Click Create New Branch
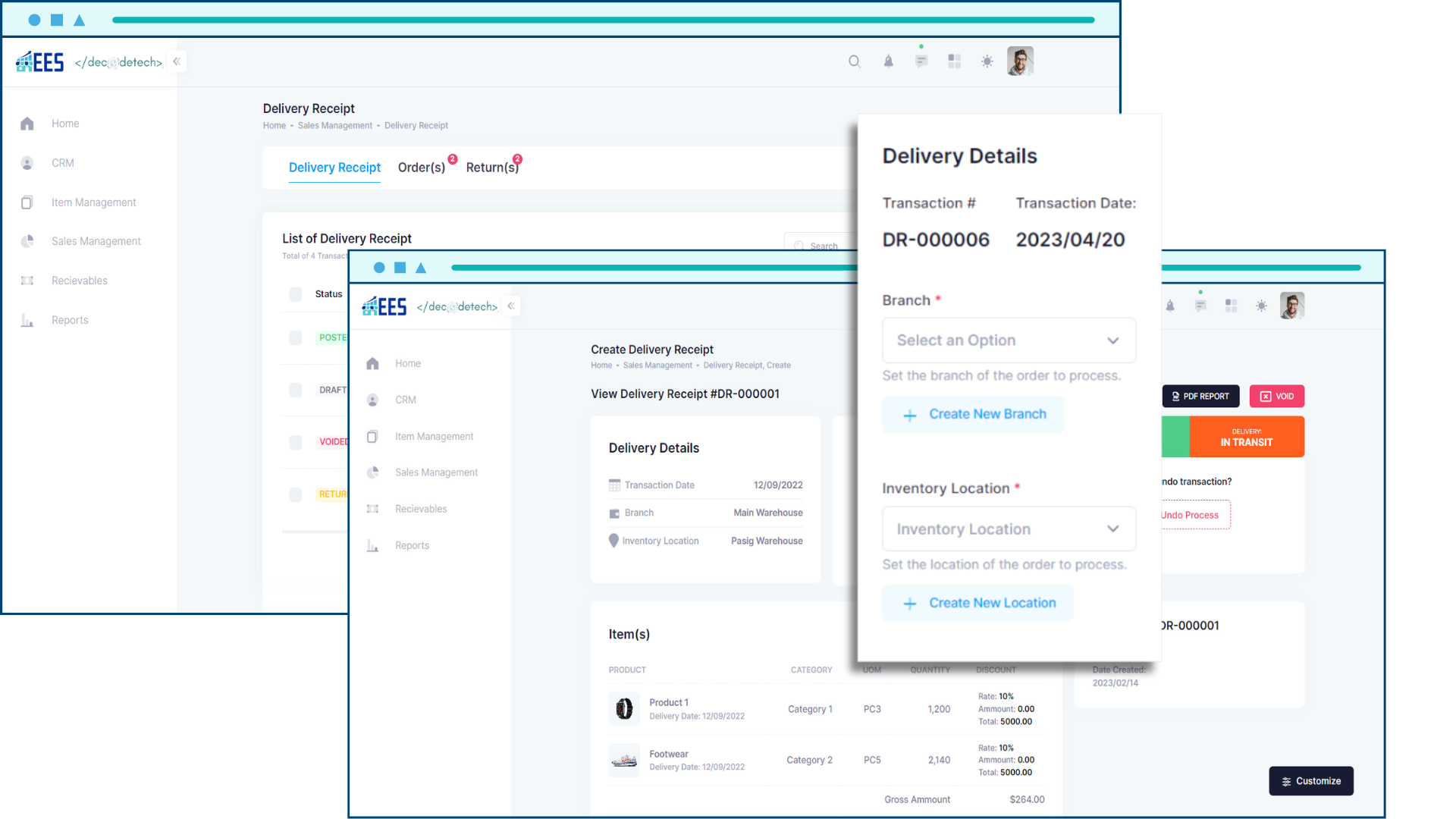The height and width of the screenshot is (819, 1456). (973, 414)
